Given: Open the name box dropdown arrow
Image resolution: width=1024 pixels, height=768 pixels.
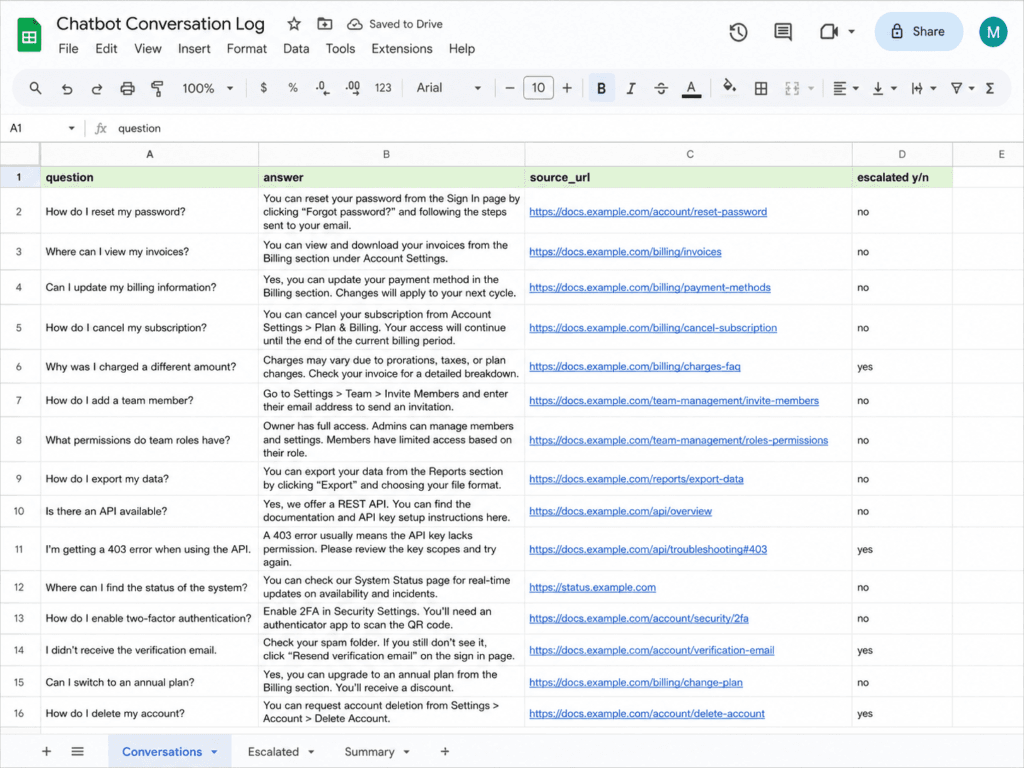Looking at the screenshot, I should (71, 128).
